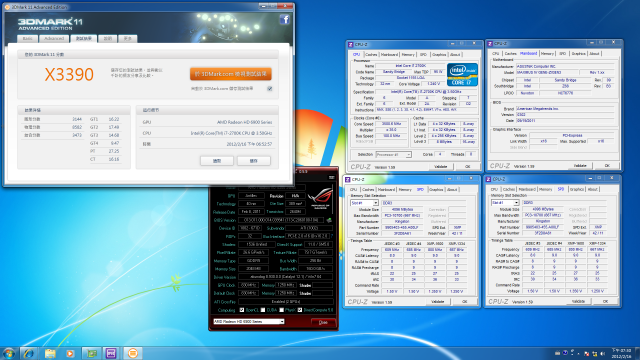Open Caches tab in lower-right CPU-Z window
The image size is (640, 360).
tap(509, 189)
